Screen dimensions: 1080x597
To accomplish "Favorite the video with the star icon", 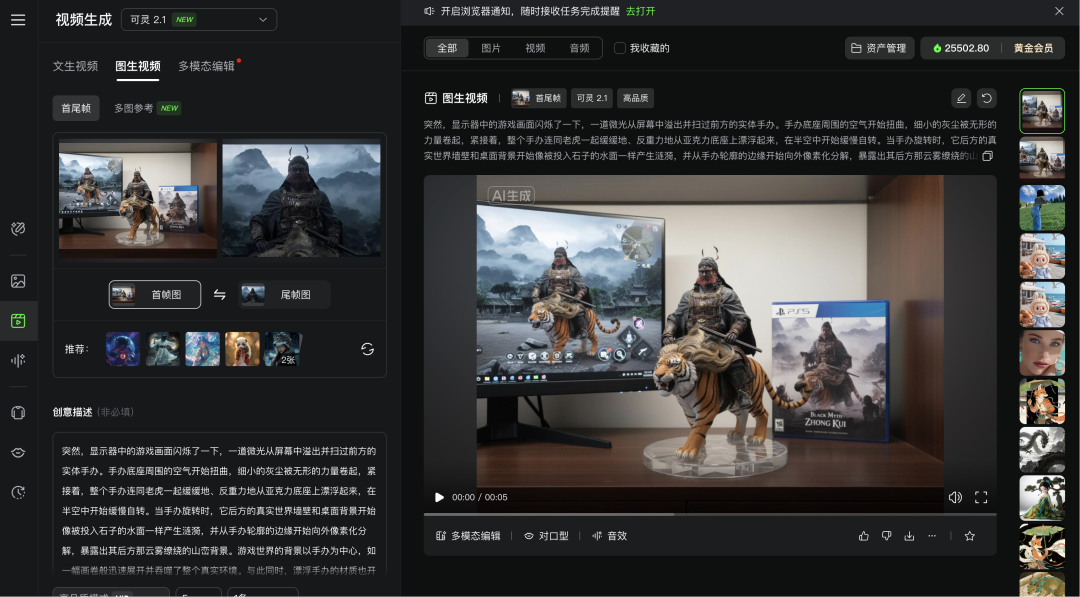I will pos(970,536).
